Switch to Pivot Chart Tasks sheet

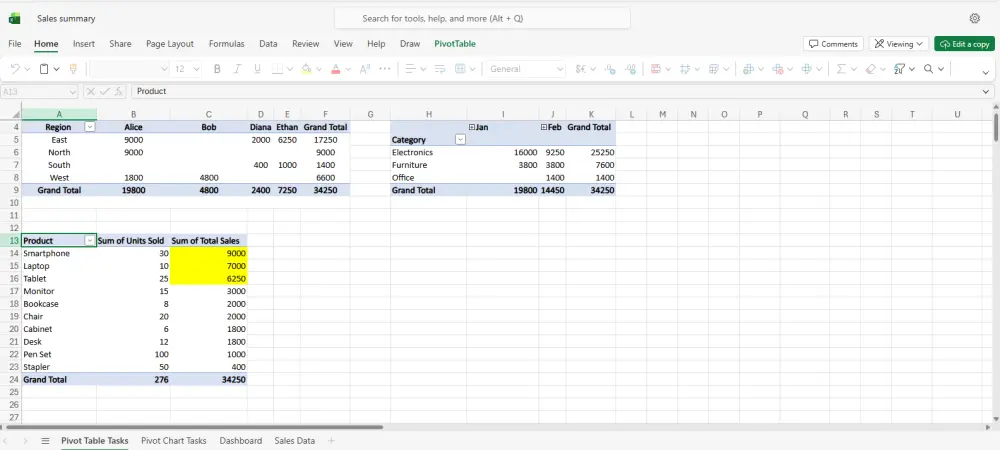(173, 440)
